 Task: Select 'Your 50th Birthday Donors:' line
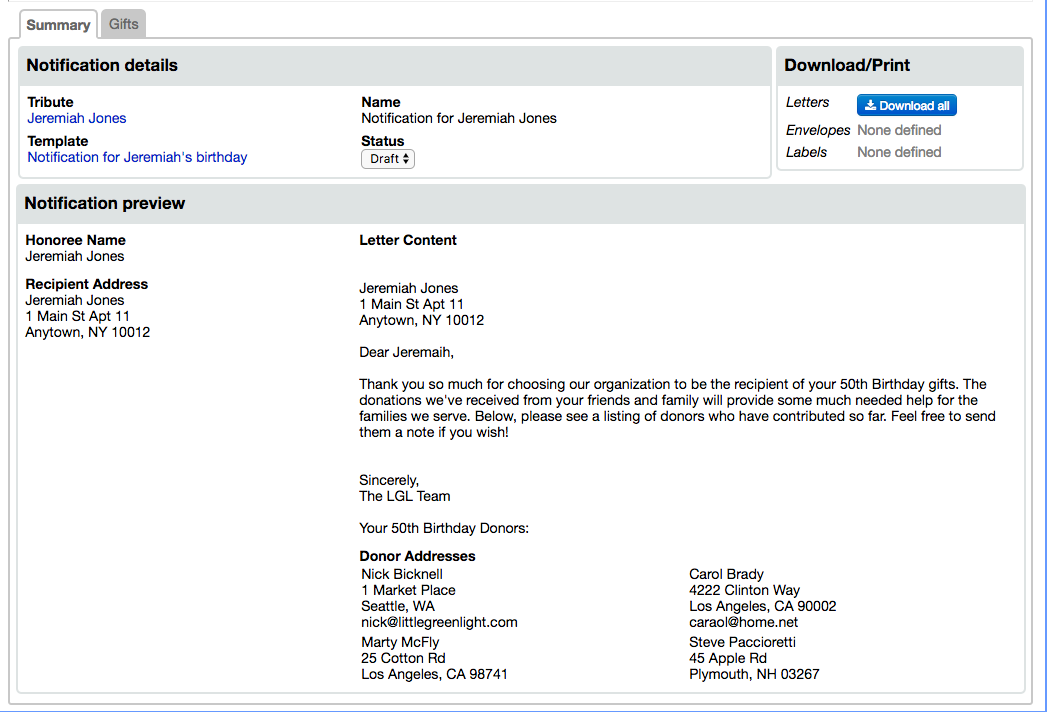444,528
